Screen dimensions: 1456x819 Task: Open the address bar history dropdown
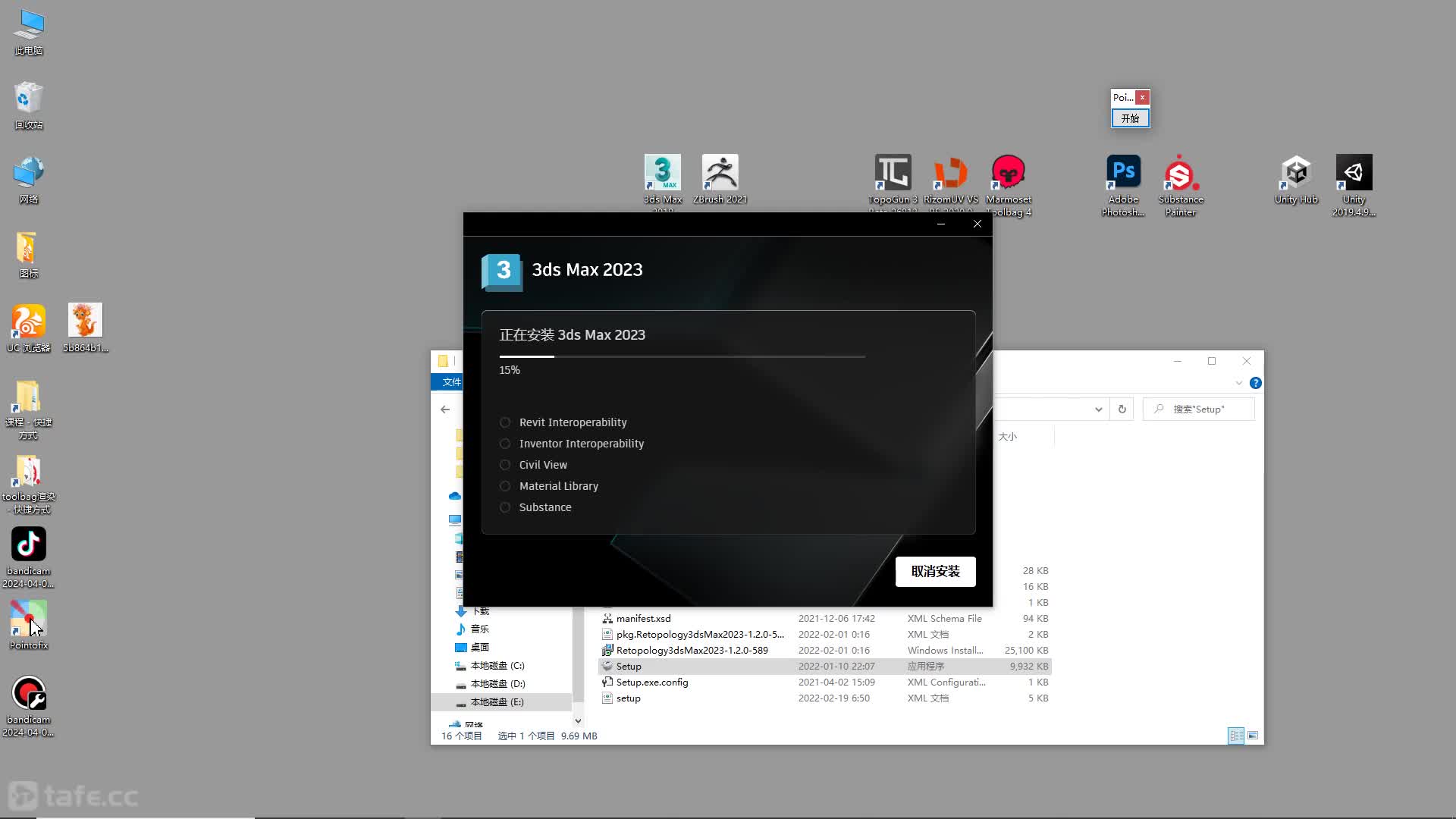coord(1098,409)
